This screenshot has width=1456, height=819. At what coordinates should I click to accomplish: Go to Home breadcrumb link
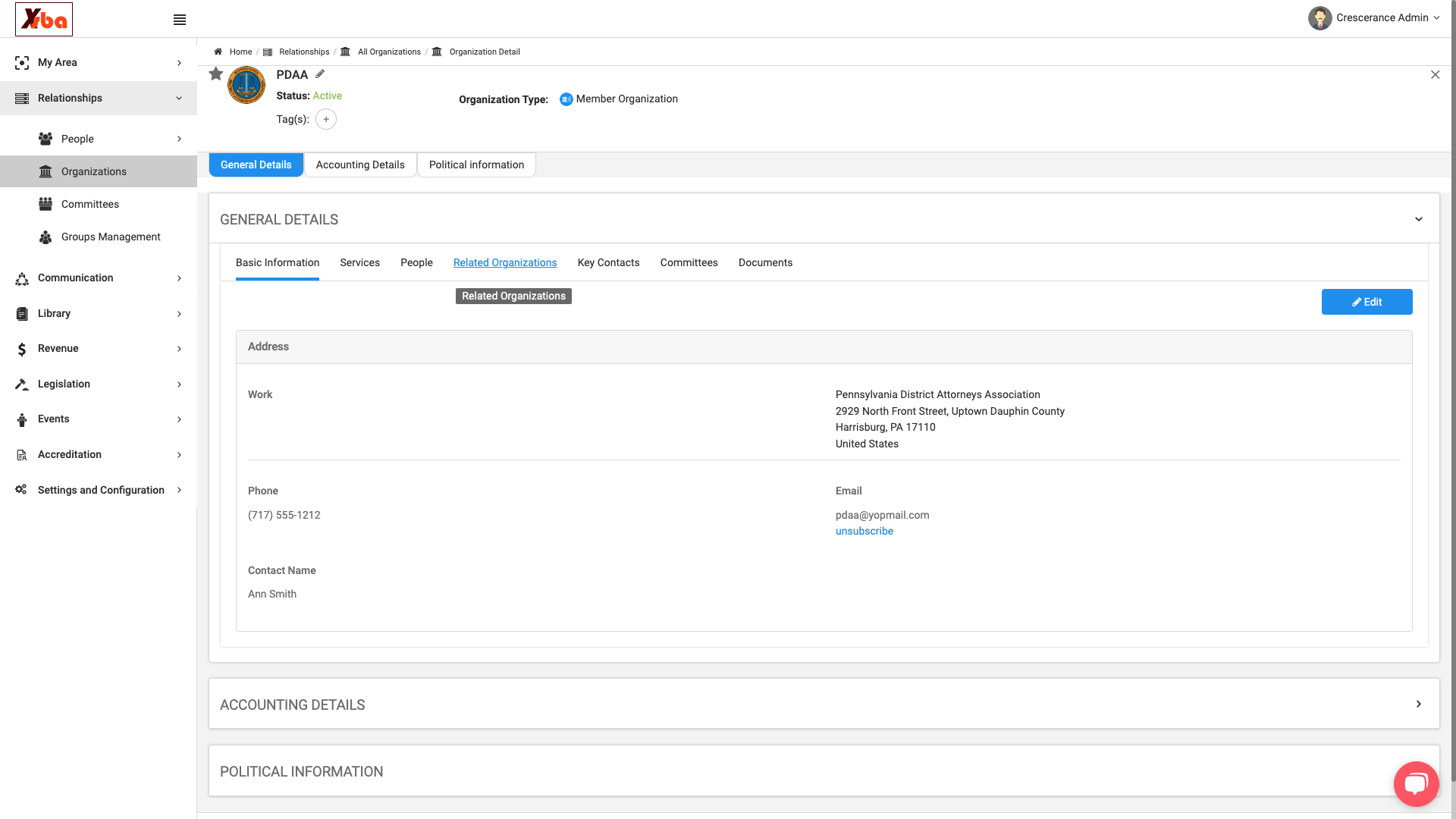pos(240,52)
